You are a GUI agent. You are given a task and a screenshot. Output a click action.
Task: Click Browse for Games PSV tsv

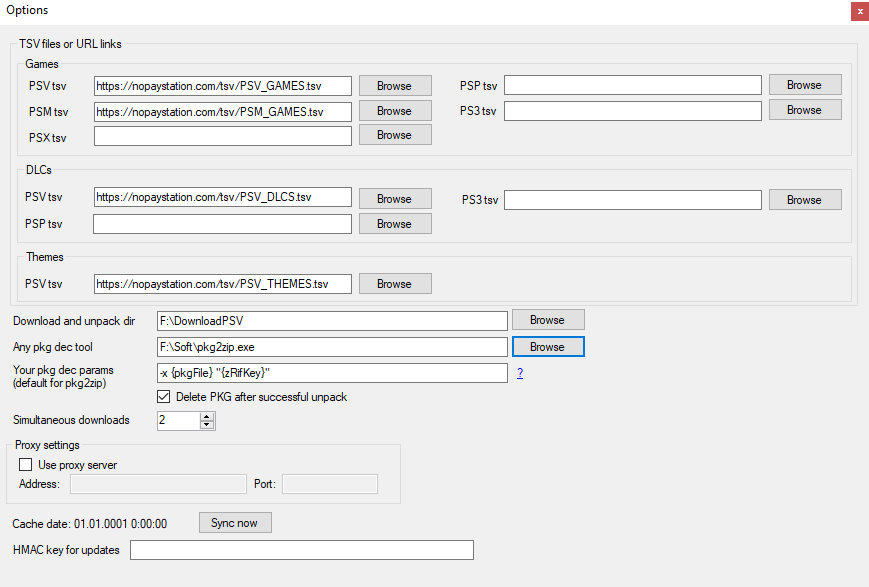coord(395,86)
